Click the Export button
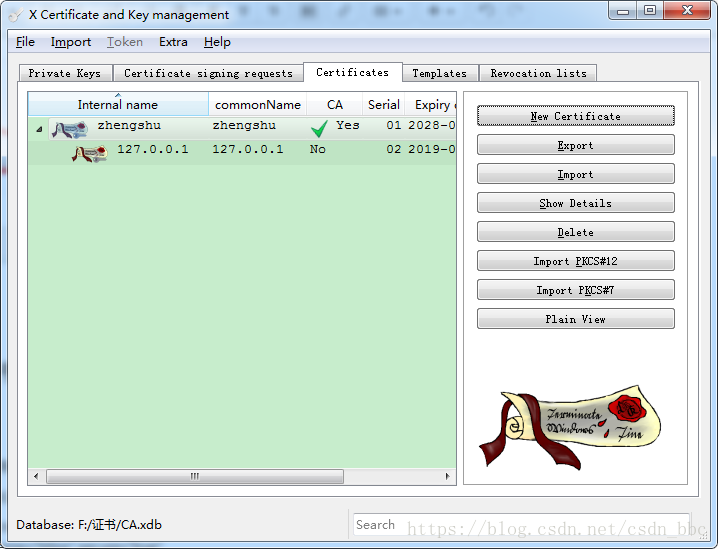Viewport: 718px width, 549px height. pyautogui.click(x=576, y=145)
